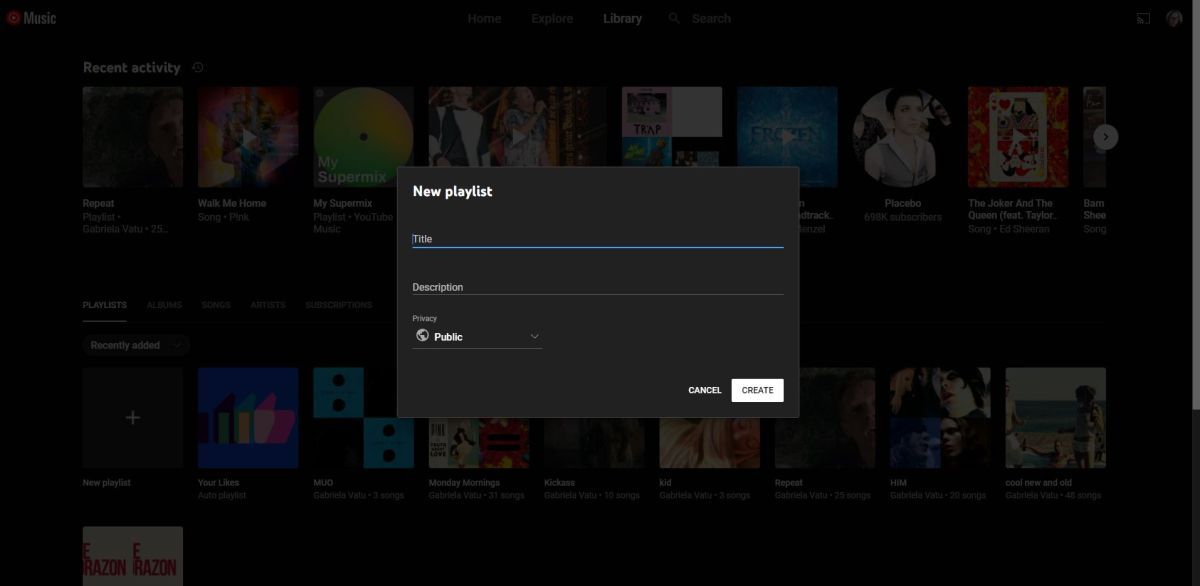The width and height of the screenshot is (1200, 586).
Task: Click inside the Title input field
Action: pyautogui.click(x=597, y=238)
